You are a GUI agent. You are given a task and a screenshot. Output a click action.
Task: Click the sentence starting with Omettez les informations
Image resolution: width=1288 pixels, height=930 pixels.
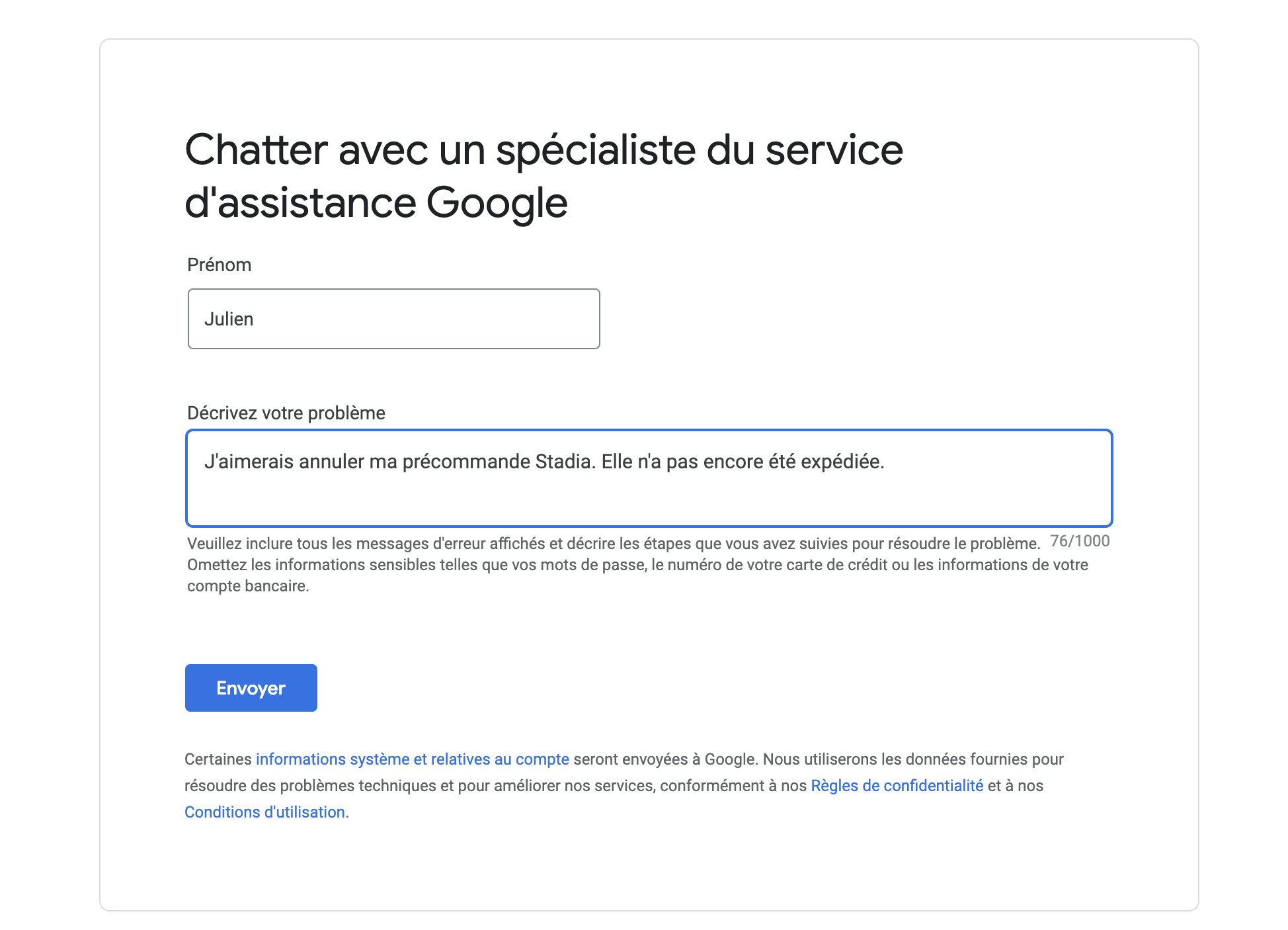pyautogui.click(x=637, y=575)
